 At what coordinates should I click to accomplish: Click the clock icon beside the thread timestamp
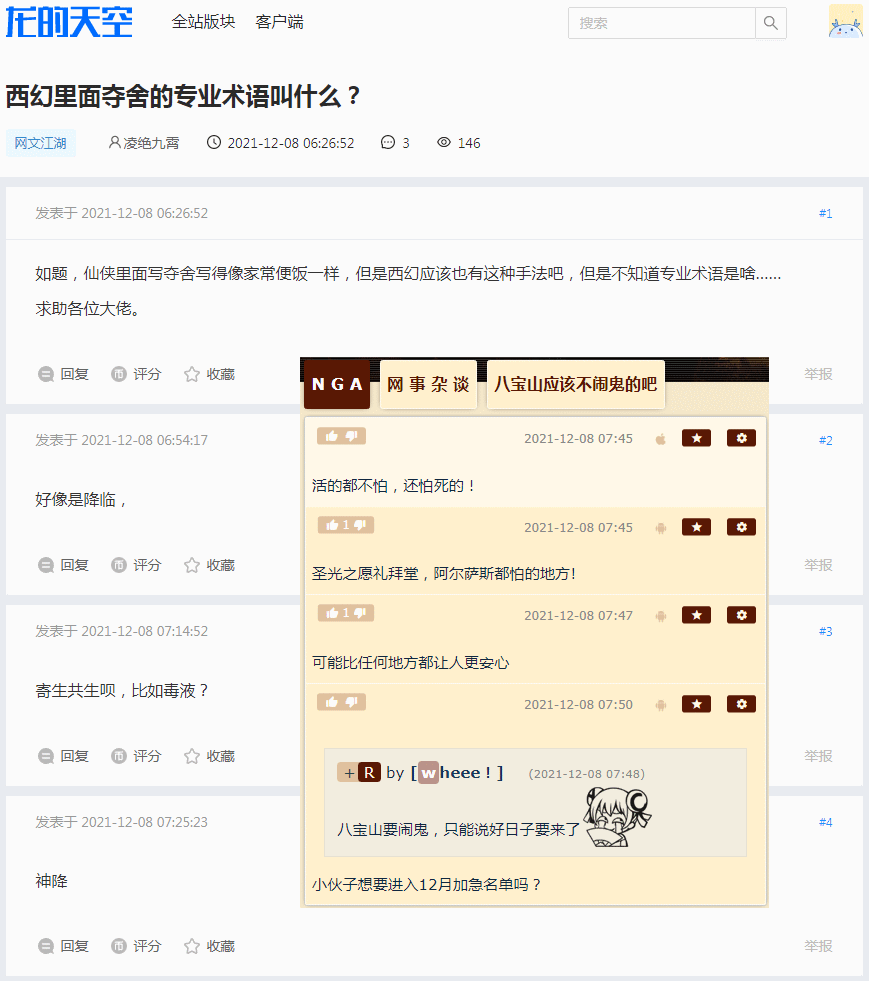pos(213,142)
